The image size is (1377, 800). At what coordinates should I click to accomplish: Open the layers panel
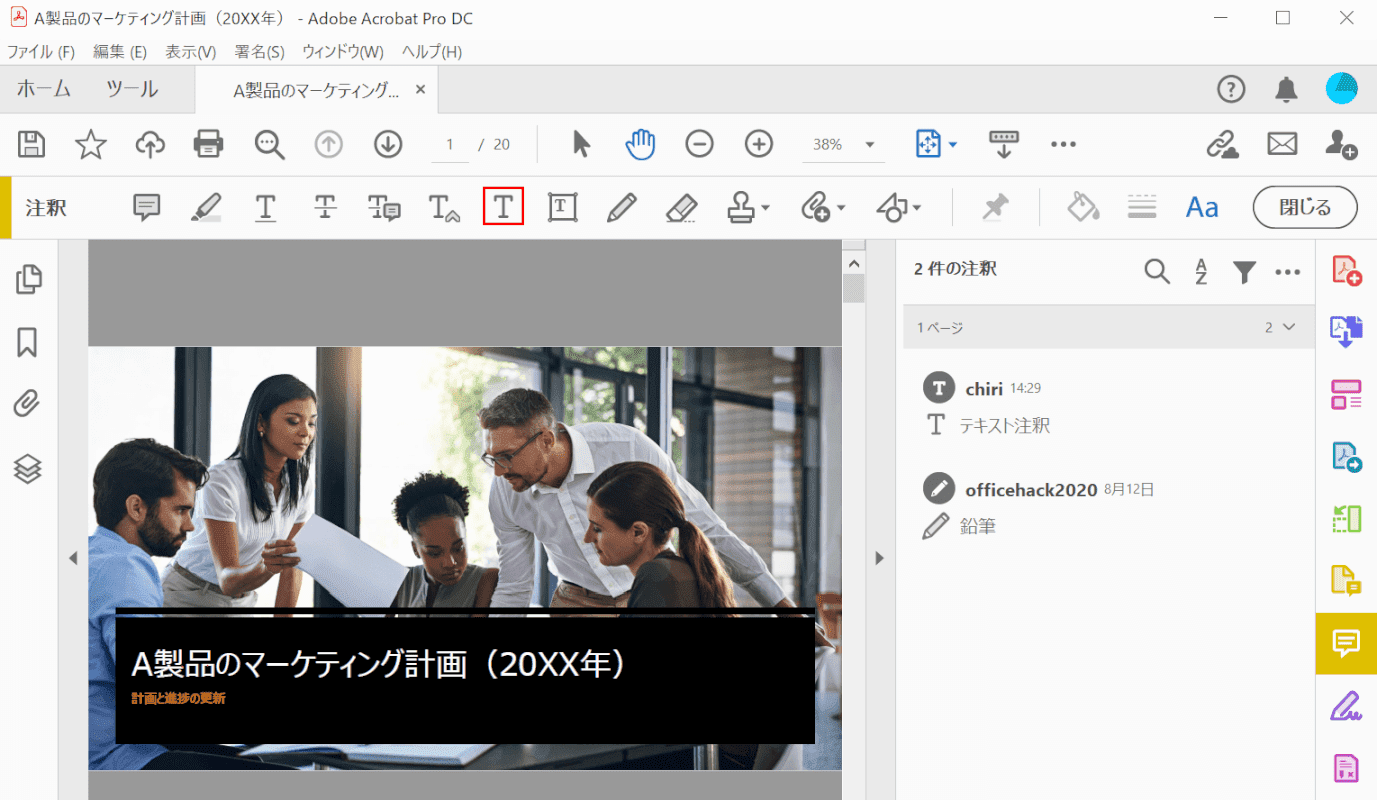pyautogui.click(x=28, y=467)
